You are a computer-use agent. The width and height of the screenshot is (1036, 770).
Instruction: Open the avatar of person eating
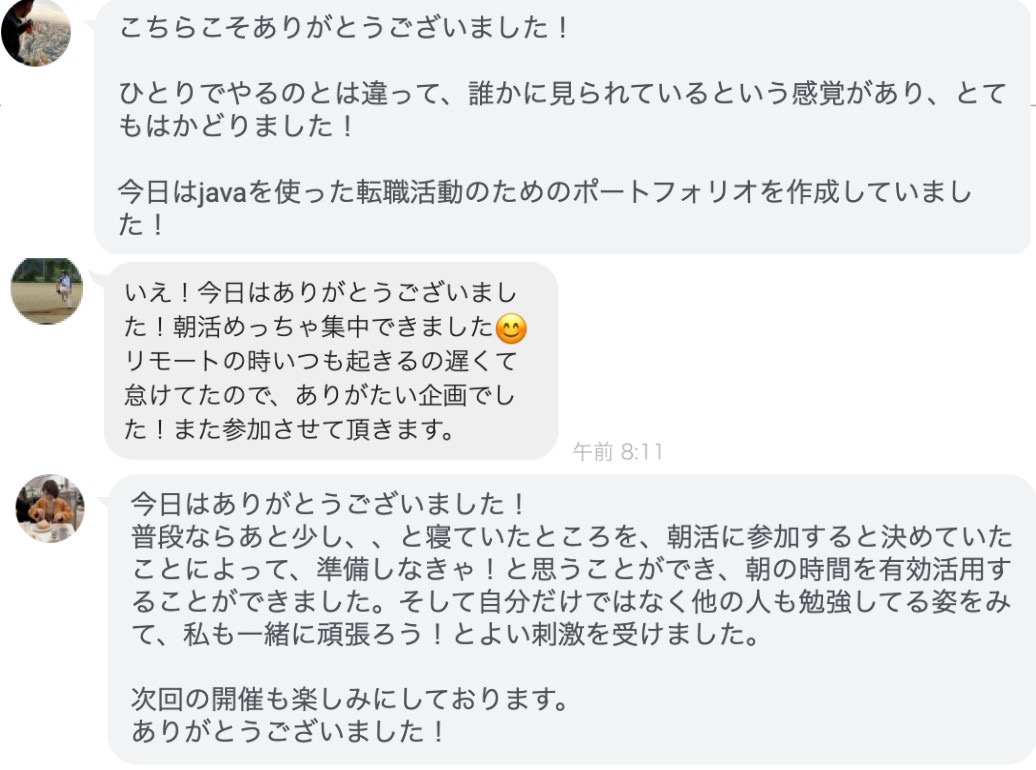point(50,508)
